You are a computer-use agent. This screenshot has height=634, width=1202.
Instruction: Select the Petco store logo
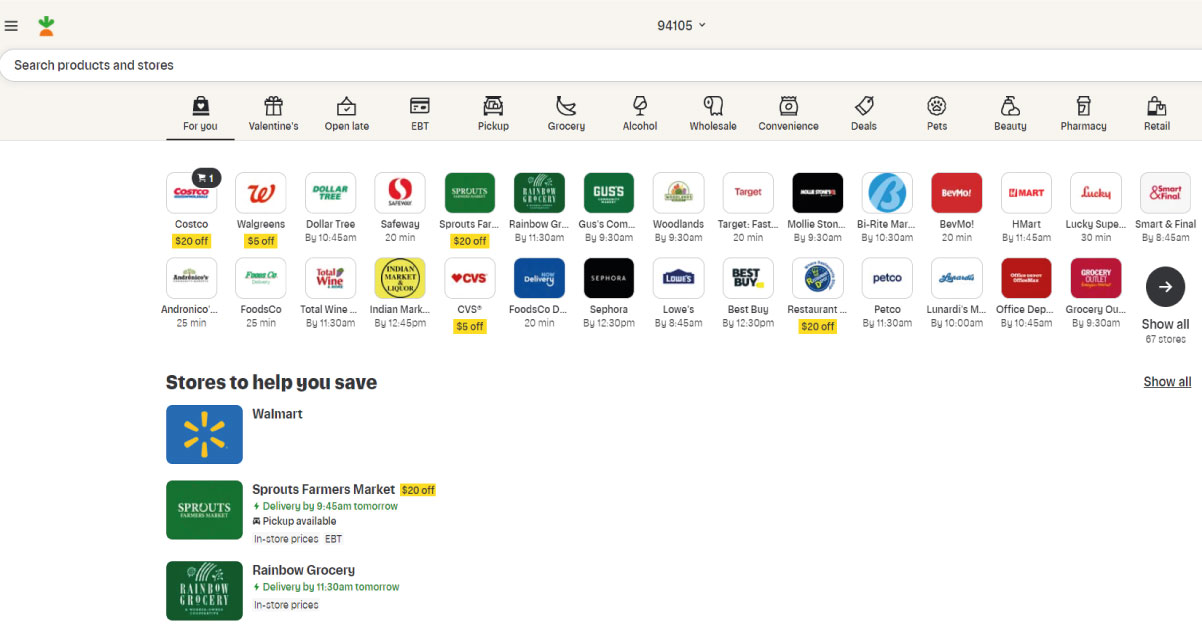[x=887, y=278]
